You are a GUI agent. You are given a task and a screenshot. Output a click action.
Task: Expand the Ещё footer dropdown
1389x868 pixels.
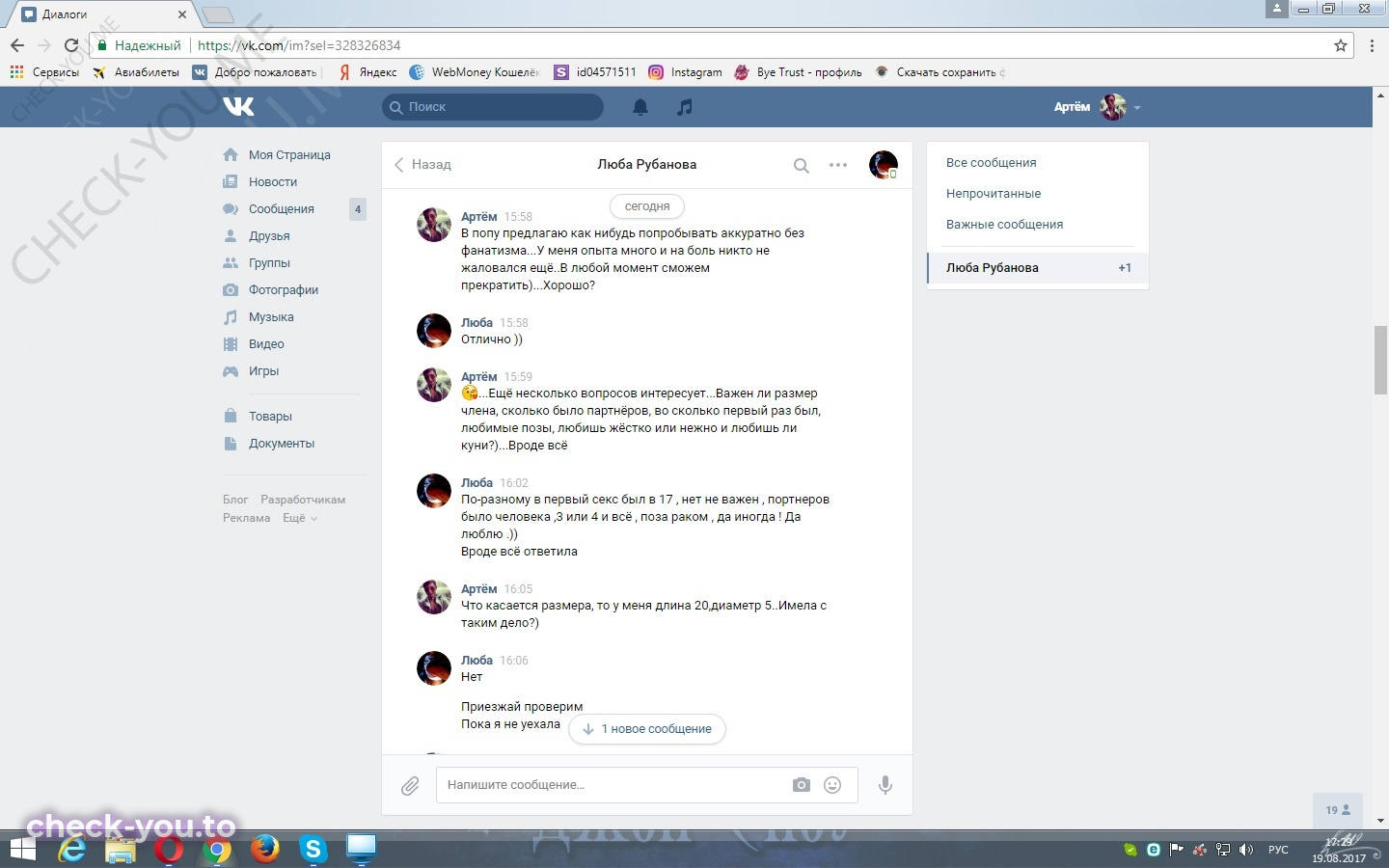pos(299,518)
